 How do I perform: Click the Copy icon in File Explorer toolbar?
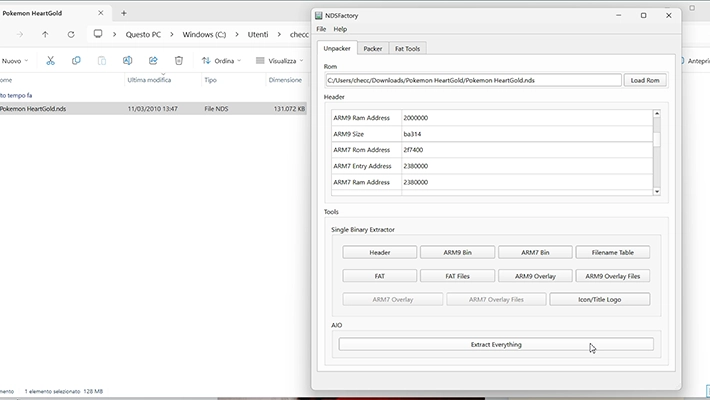tap(76, 61)
